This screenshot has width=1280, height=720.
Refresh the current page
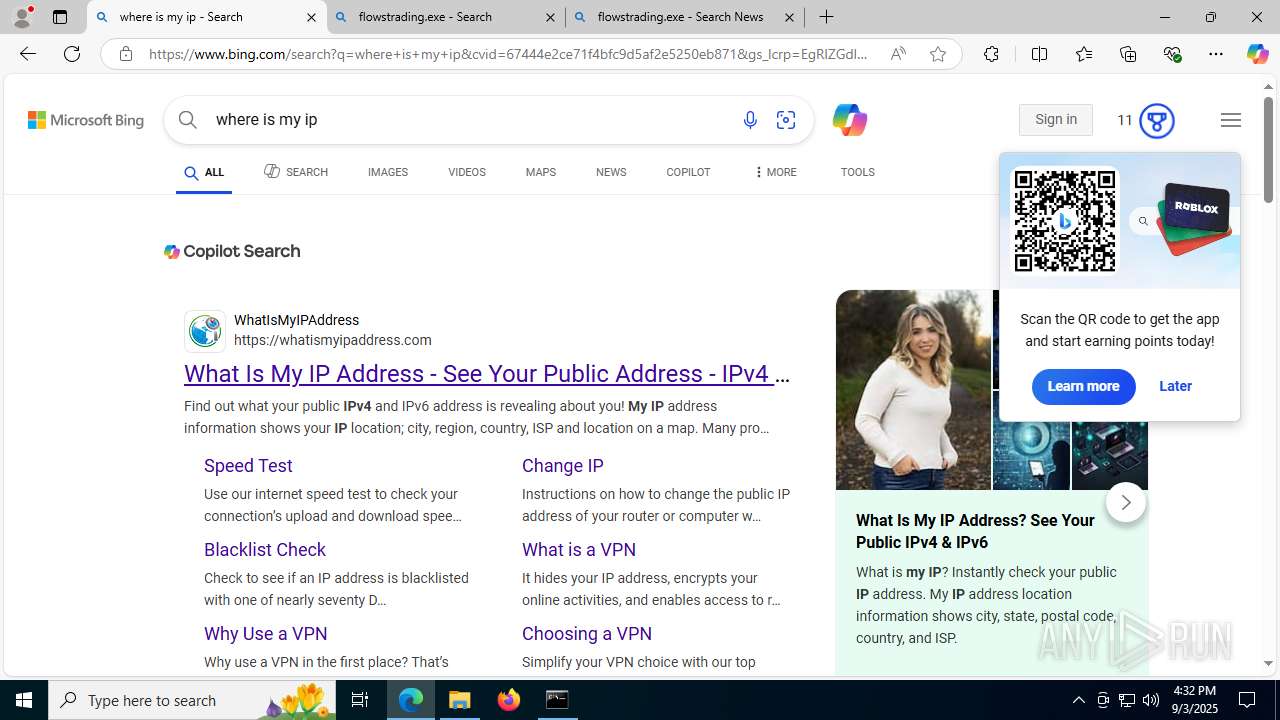coord(72,54)
